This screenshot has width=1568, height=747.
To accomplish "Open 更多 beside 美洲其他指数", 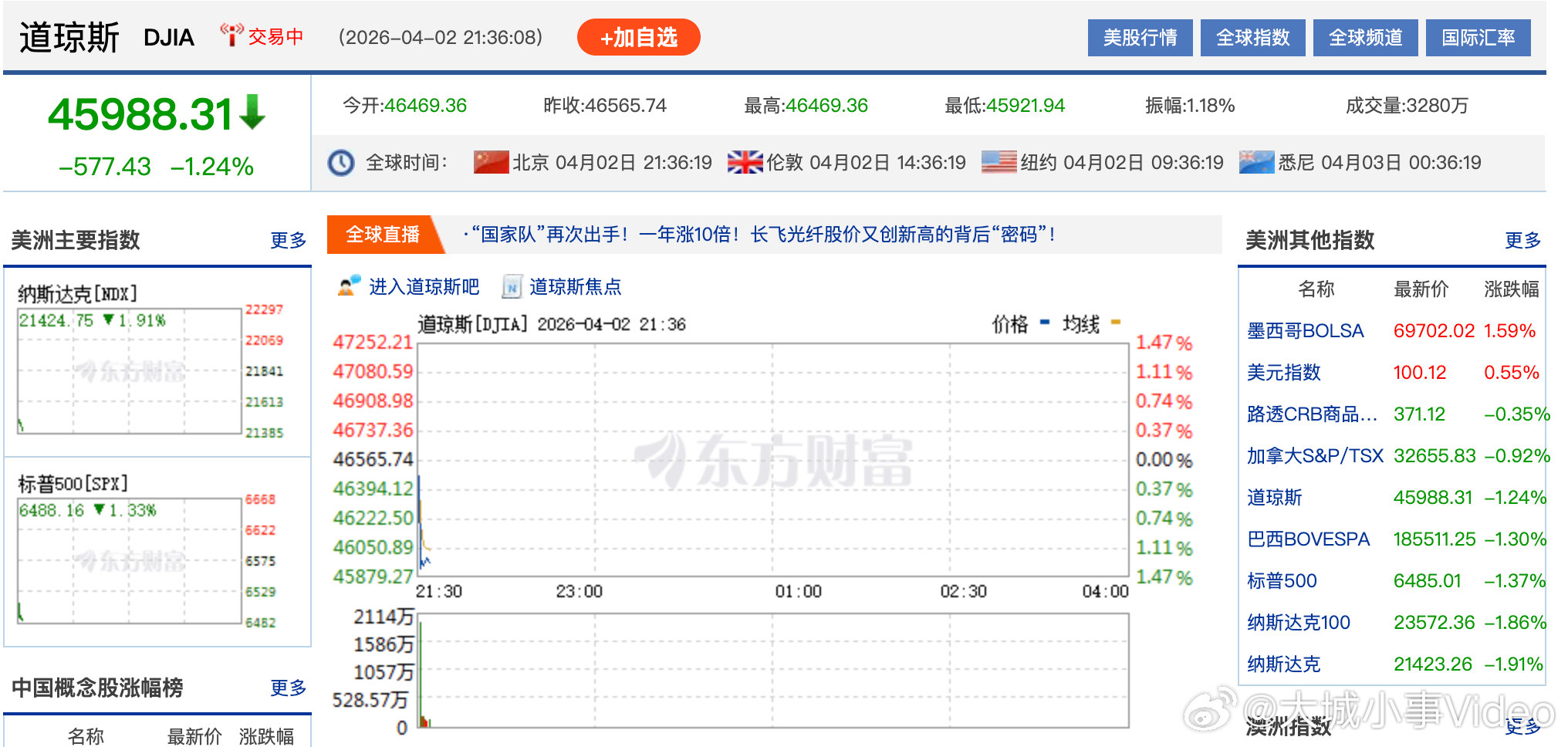I will (x=1523, y=240).
